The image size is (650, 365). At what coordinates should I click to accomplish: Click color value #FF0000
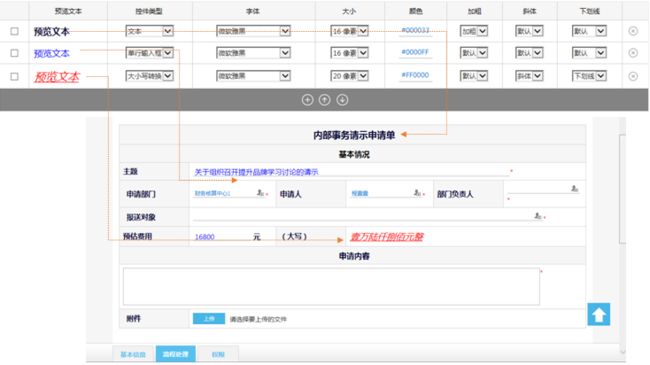(x=415, y=75)
